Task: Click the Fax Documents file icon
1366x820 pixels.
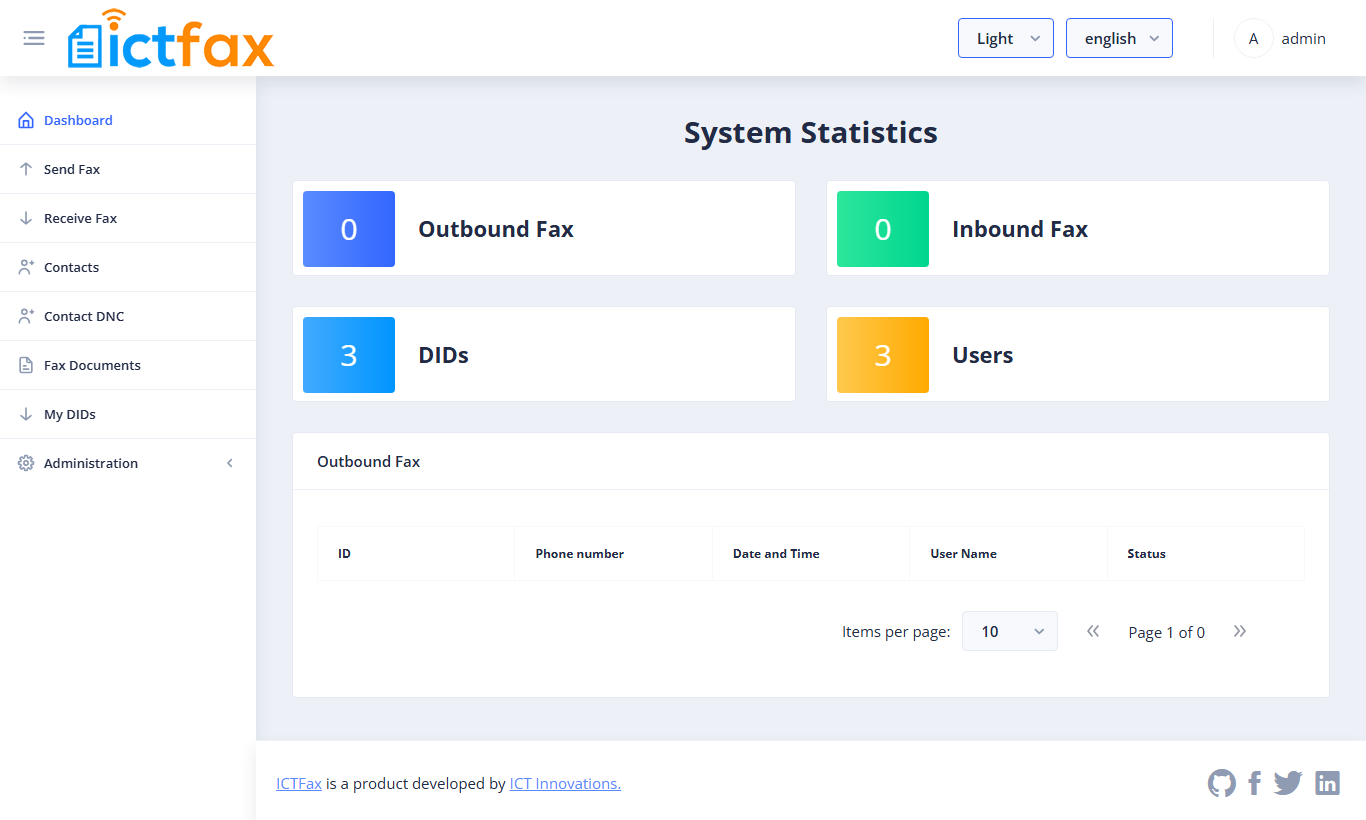Action: point(26,365)
